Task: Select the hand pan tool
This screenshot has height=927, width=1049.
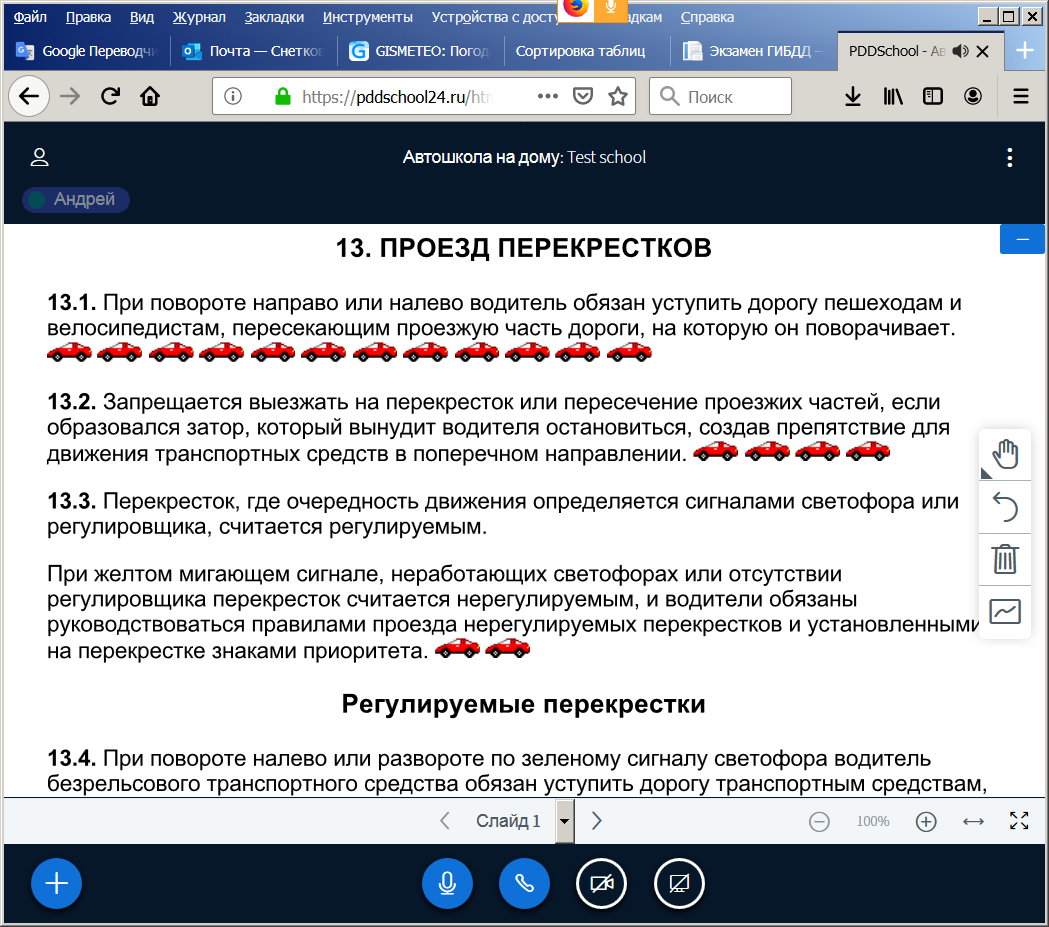Action: pos(1005,455)
